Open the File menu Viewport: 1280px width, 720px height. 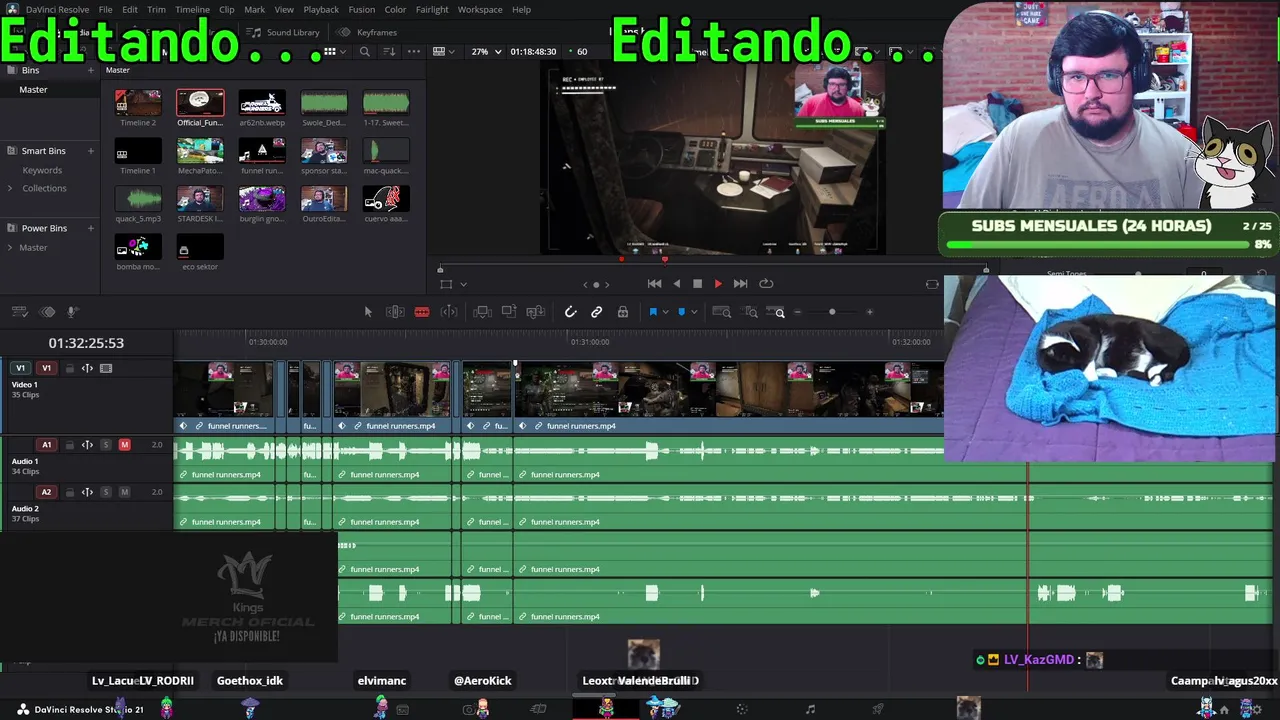pos(105,9)
